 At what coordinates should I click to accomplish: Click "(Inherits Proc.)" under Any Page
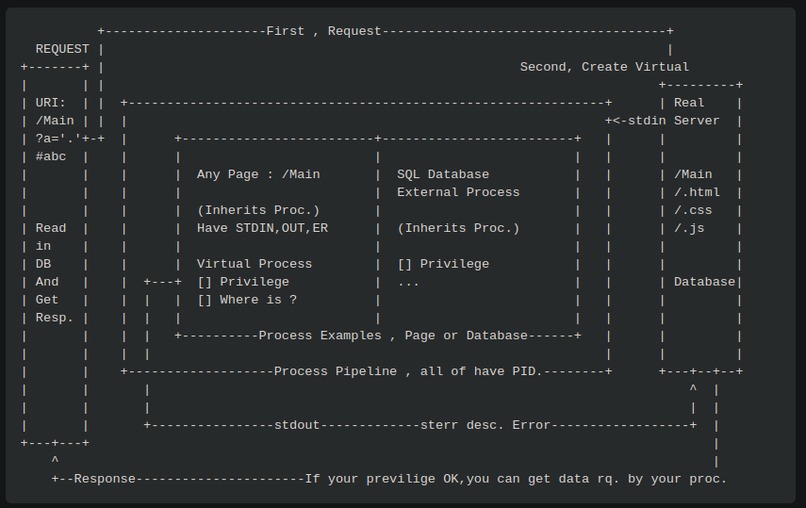tap(258, 210)
